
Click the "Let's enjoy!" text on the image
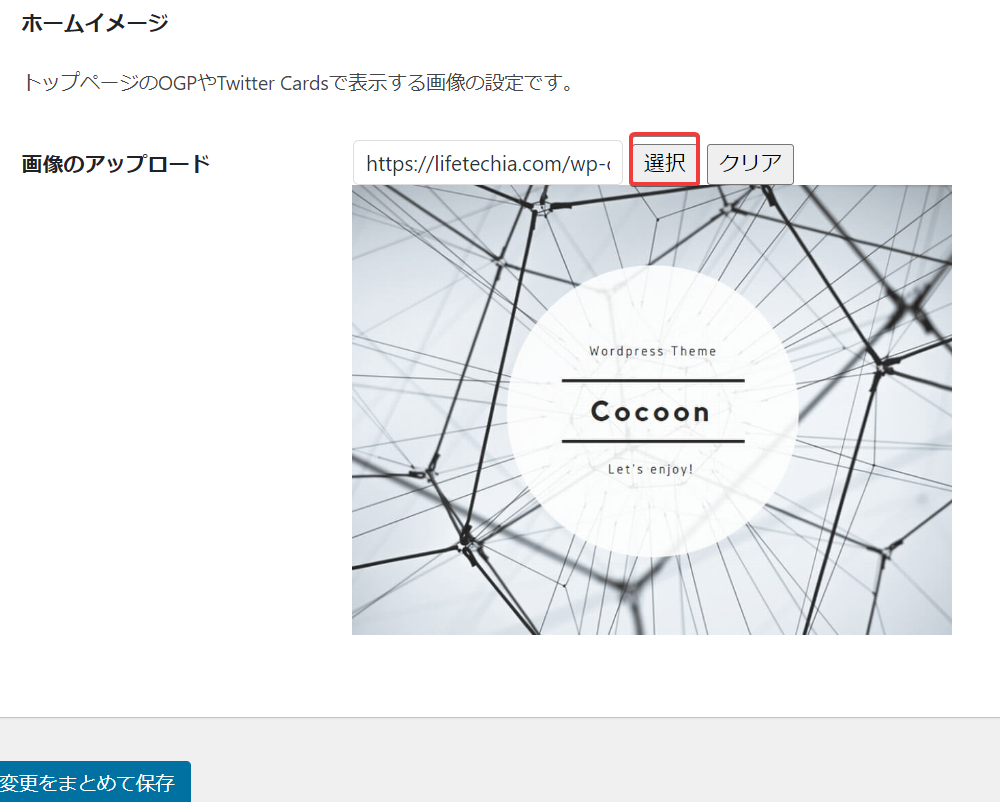click(652, 468)
